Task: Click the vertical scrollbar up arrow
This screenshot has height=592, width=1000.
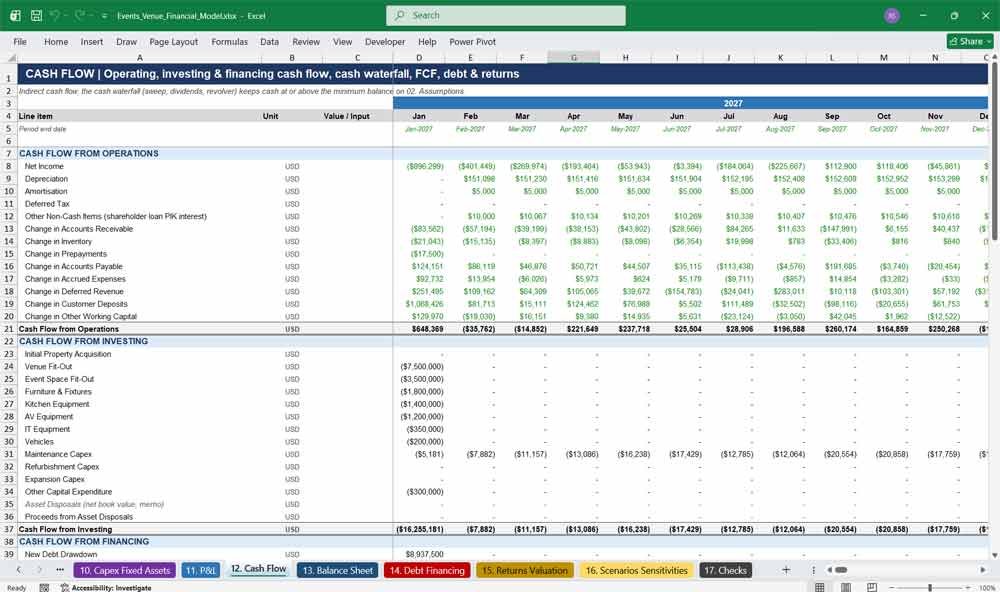Action: [x=994, y=58]
